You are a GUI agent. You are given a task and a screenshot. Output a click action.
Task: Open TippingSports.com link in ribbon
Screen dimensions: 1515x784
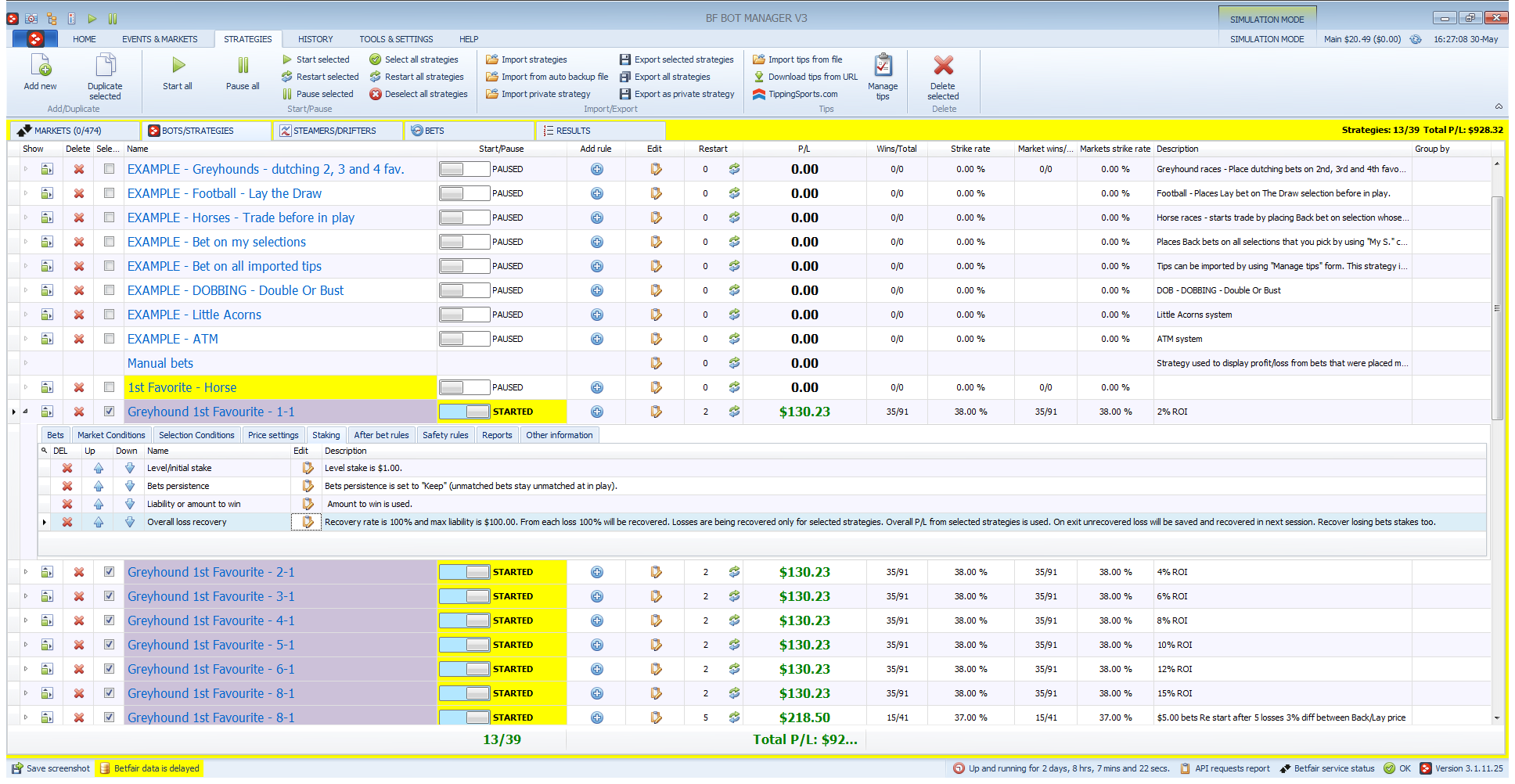(795, 94)
